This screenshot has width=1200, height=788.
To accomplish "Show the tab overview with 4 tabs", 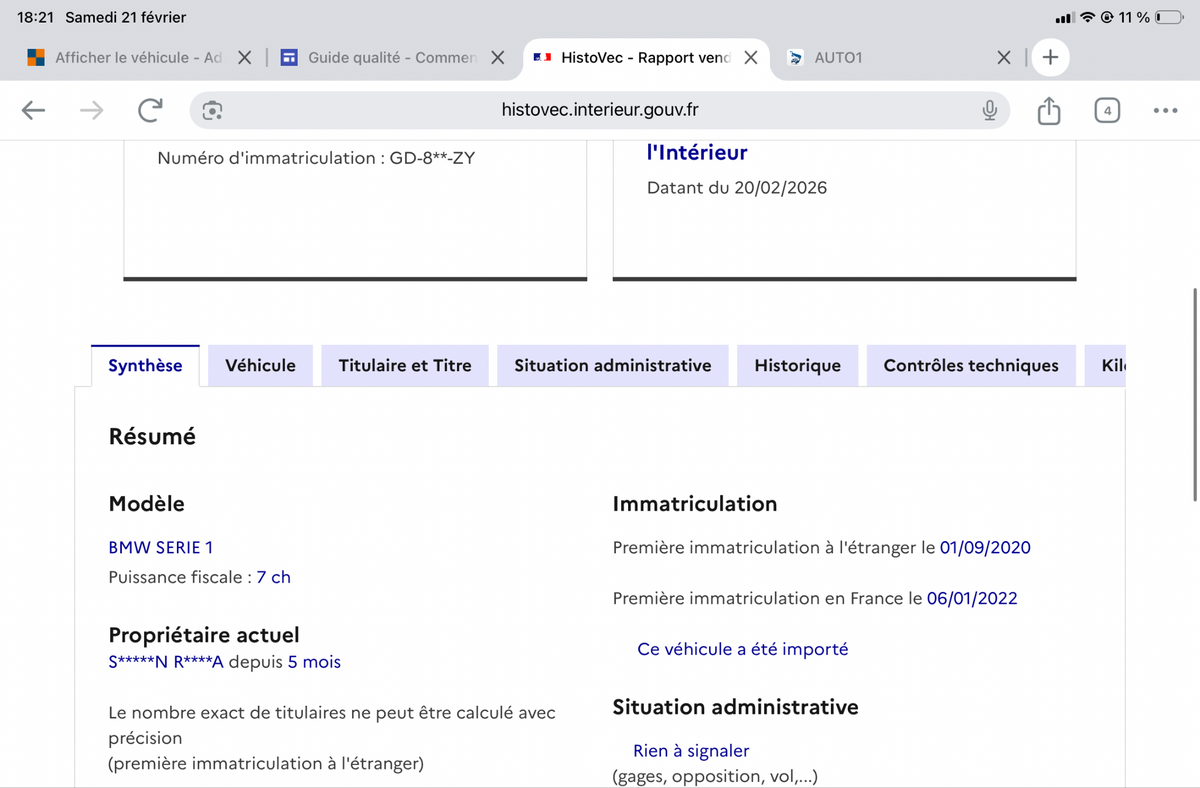I will pyautogui.click(x=1107, y=111).
